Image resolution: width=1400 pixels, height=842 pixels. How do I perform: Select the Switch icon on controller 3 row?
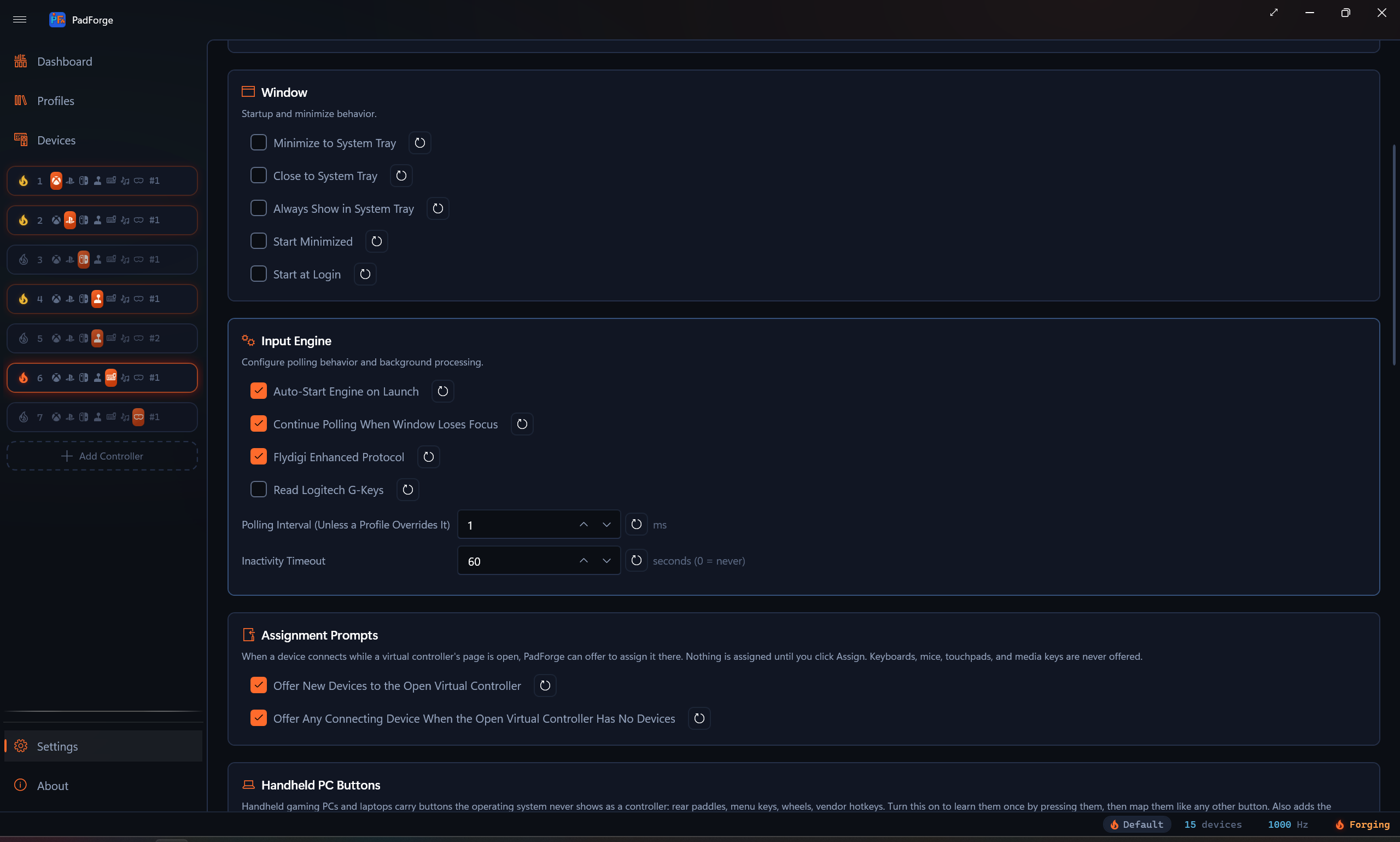[83, 259]
